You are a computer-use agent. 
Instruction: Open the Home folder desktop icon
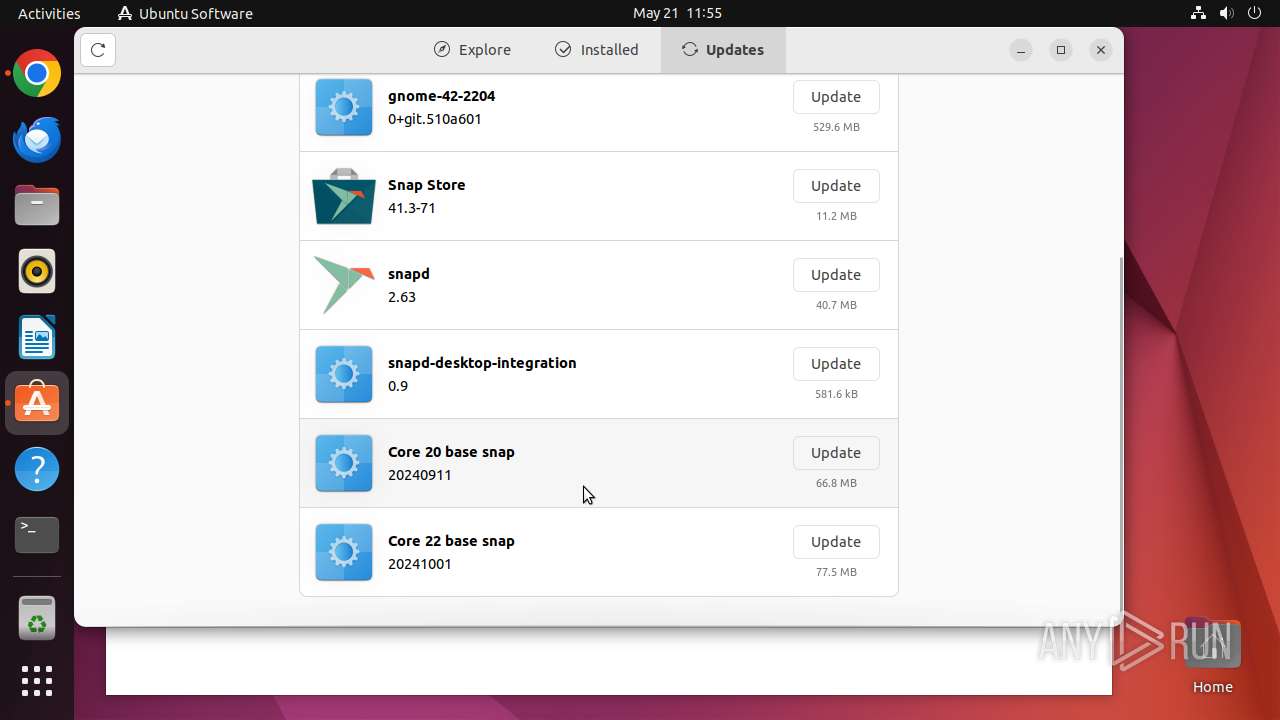(x=1212, y=656)
